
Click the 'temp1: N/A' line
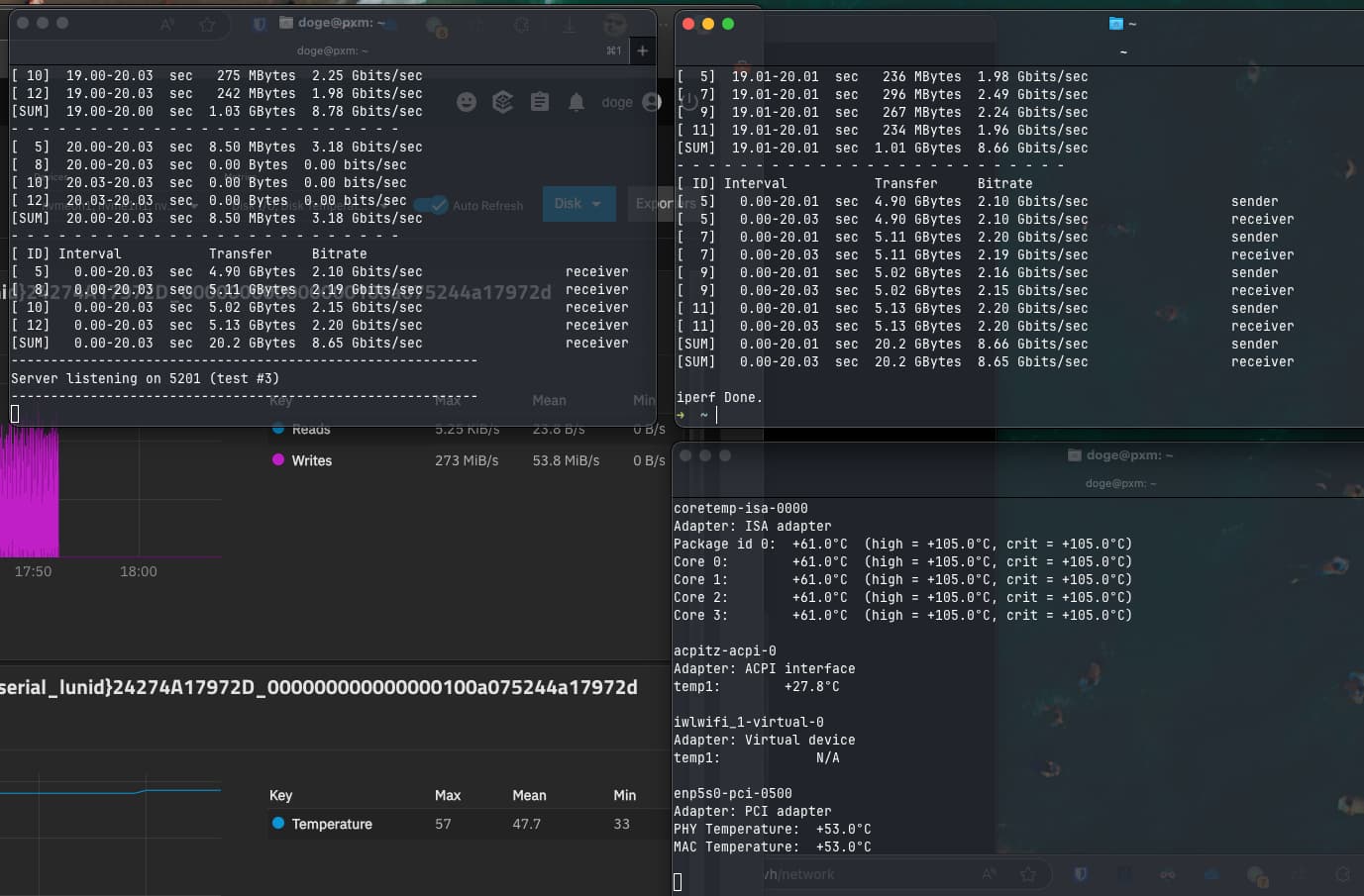coord(757,757)
